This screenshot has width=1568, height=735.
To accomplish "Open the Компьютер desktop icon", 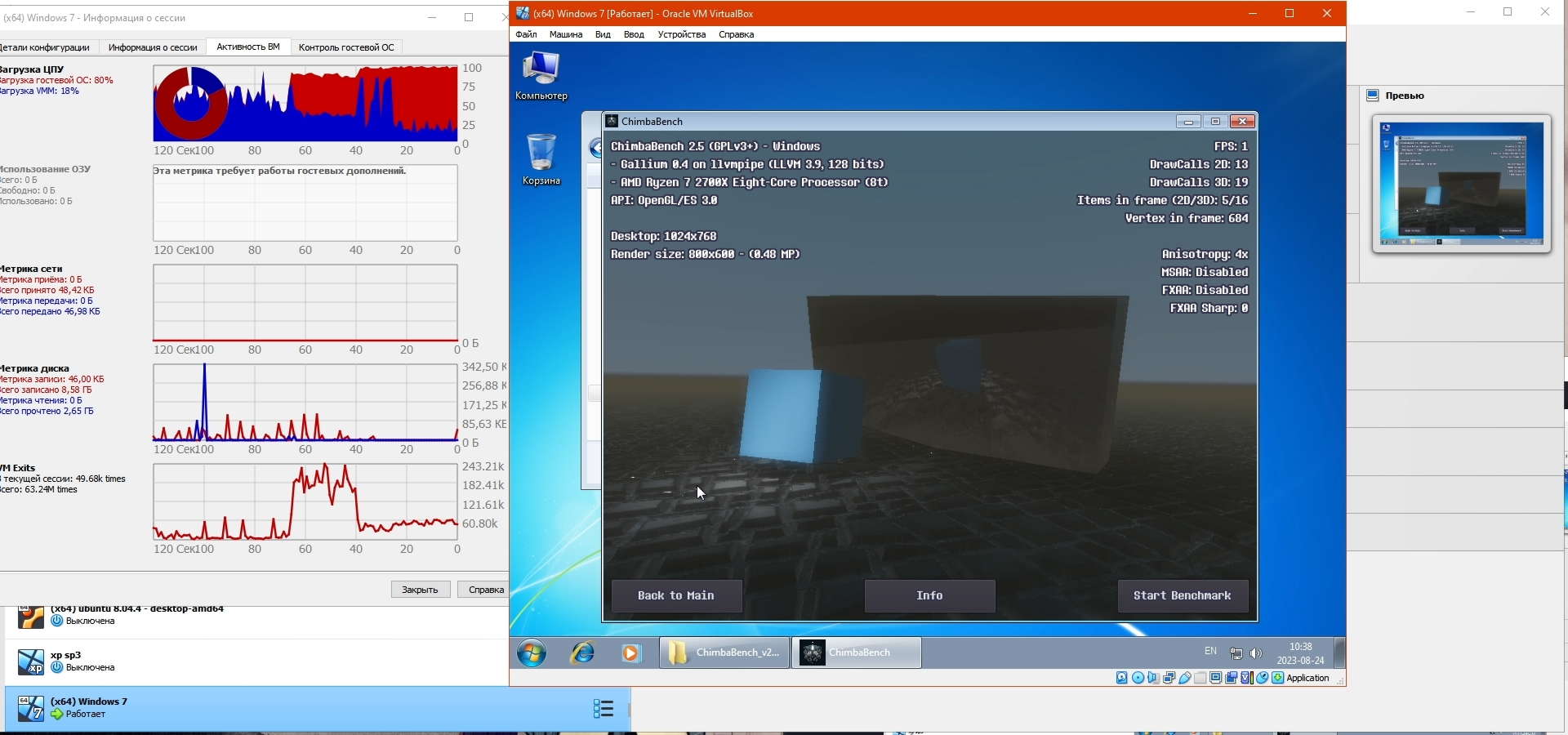I will 541,75.
